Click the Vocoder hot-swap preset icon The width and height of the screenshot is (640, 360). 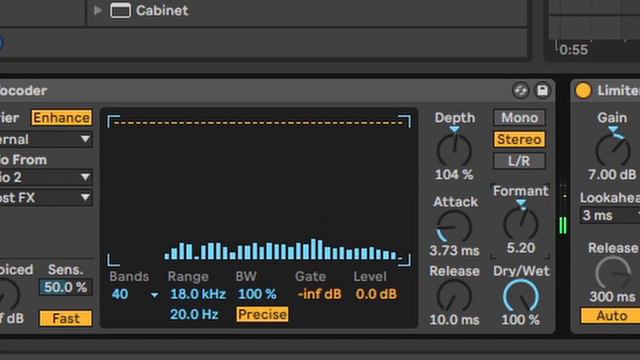point(520,91)
